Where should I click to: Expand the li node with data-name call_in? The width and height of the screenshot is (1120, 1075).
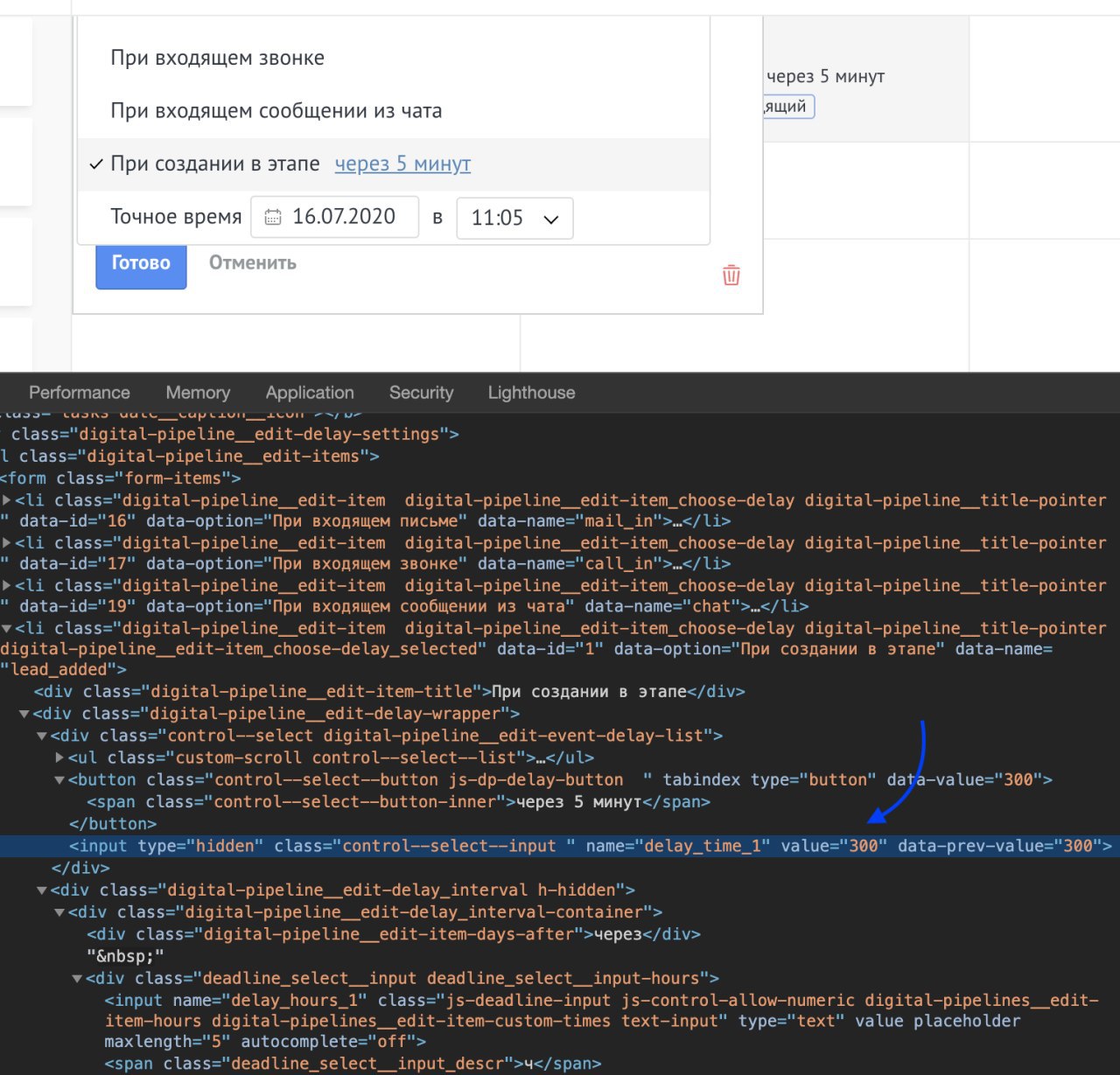7,543
